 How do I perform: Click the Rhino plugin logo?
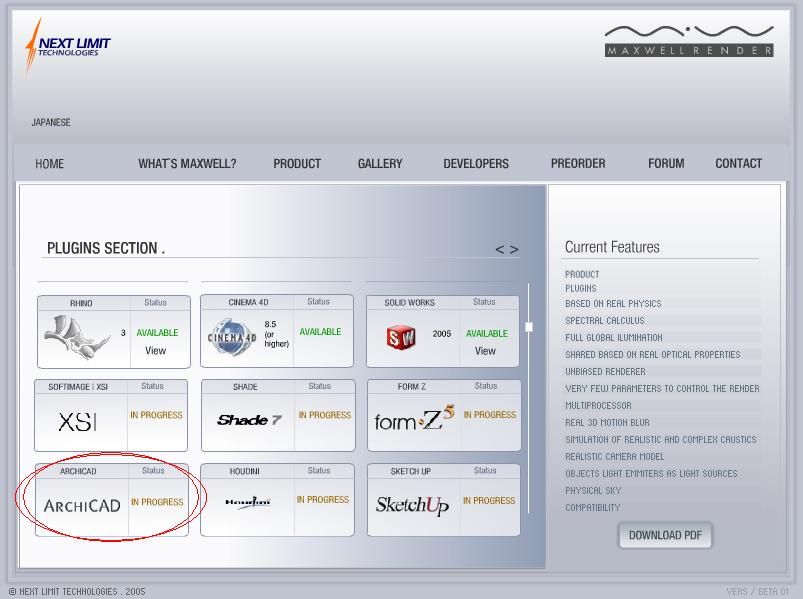point(77,337)
